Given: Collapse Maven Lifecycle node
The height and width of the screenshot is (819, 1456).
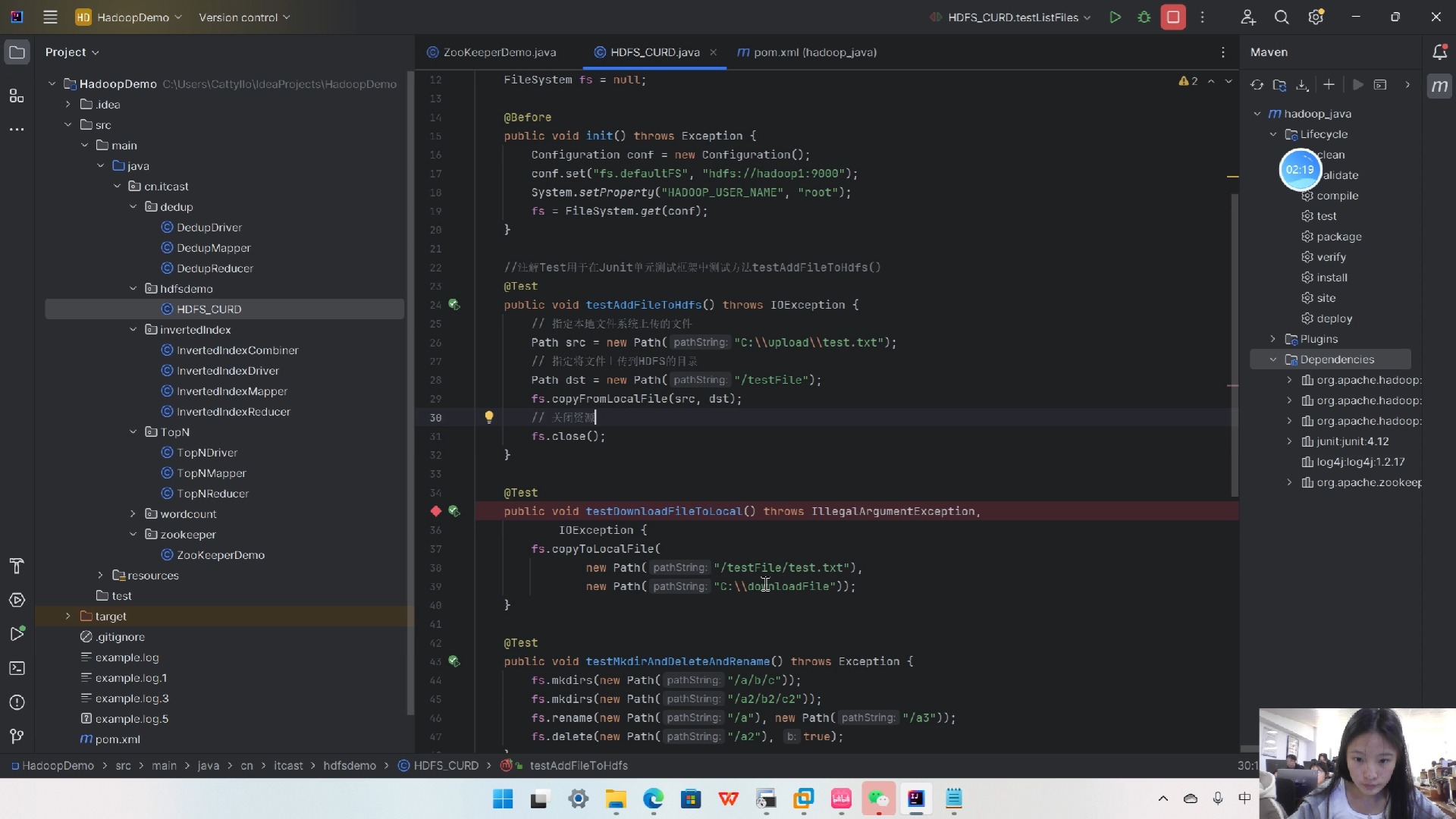Looking at the screenshot, I should tap(1273, 134).
